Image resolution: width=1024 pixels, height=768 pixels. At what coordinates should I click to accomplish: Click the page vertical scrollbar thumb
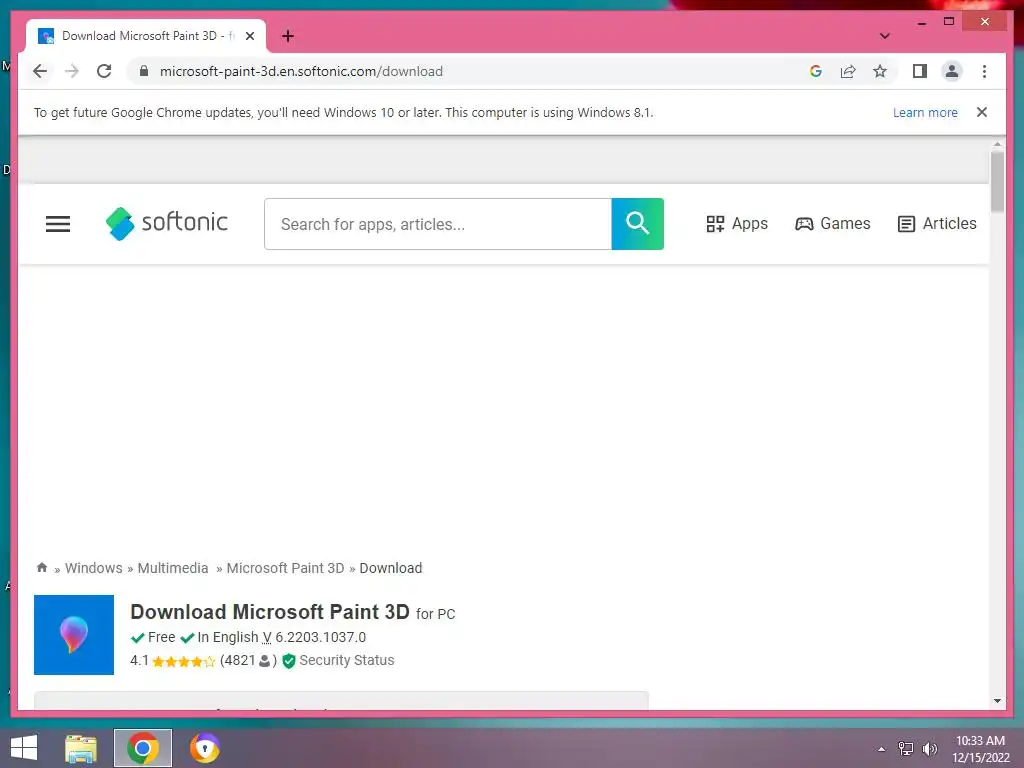click(997, 182)
